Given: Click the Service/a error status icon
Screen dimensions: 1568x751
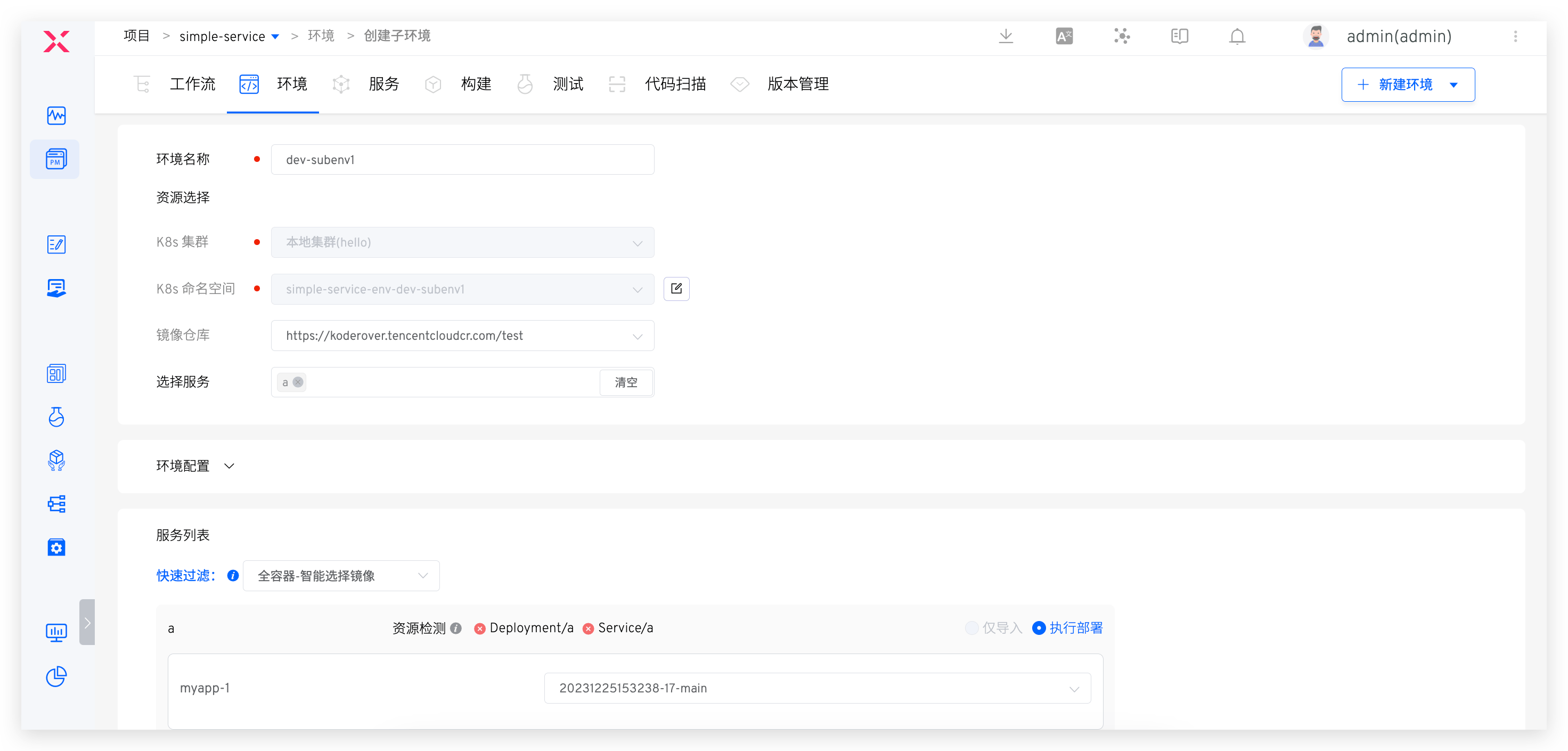Looking at the screenshot, I should pyautogui.click(x=588, y=628).
